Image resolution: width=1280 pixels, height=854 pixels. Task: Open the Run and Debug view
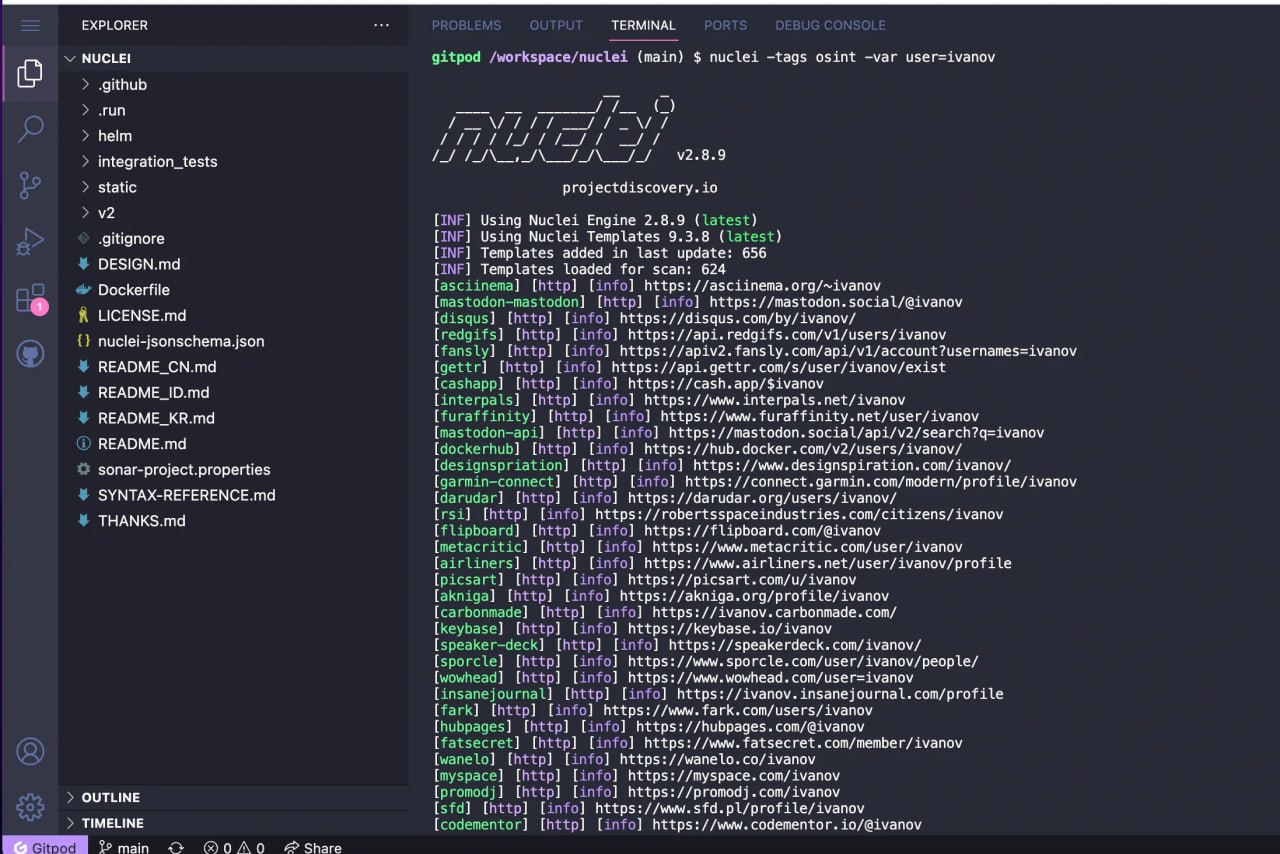click(x=30, y=241)
